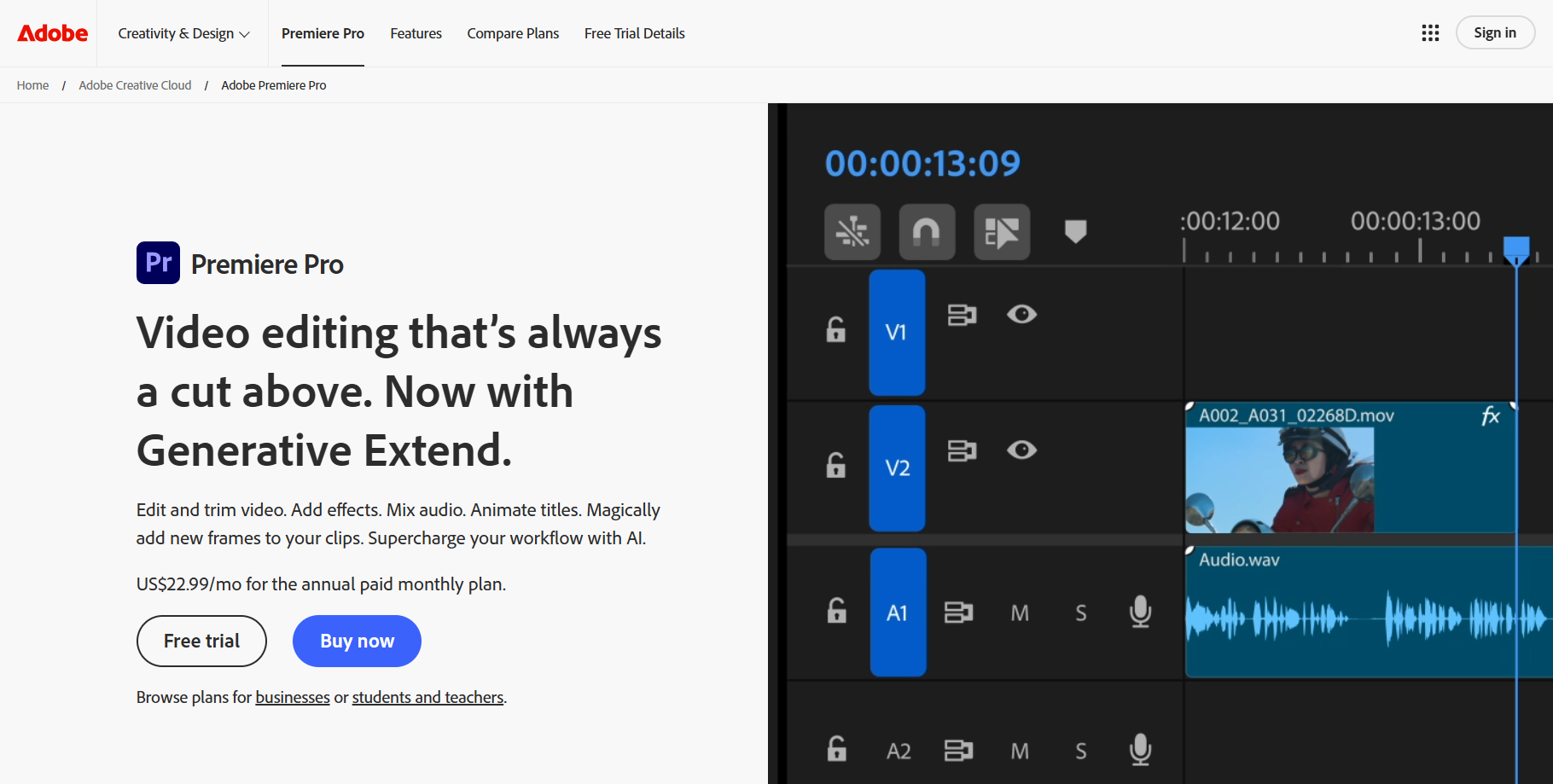This screenshot has height=784, width=1553.
Task: Select the A002_A031_02268D.mov clip thumbnail
Action: [x=1280, y=479]
